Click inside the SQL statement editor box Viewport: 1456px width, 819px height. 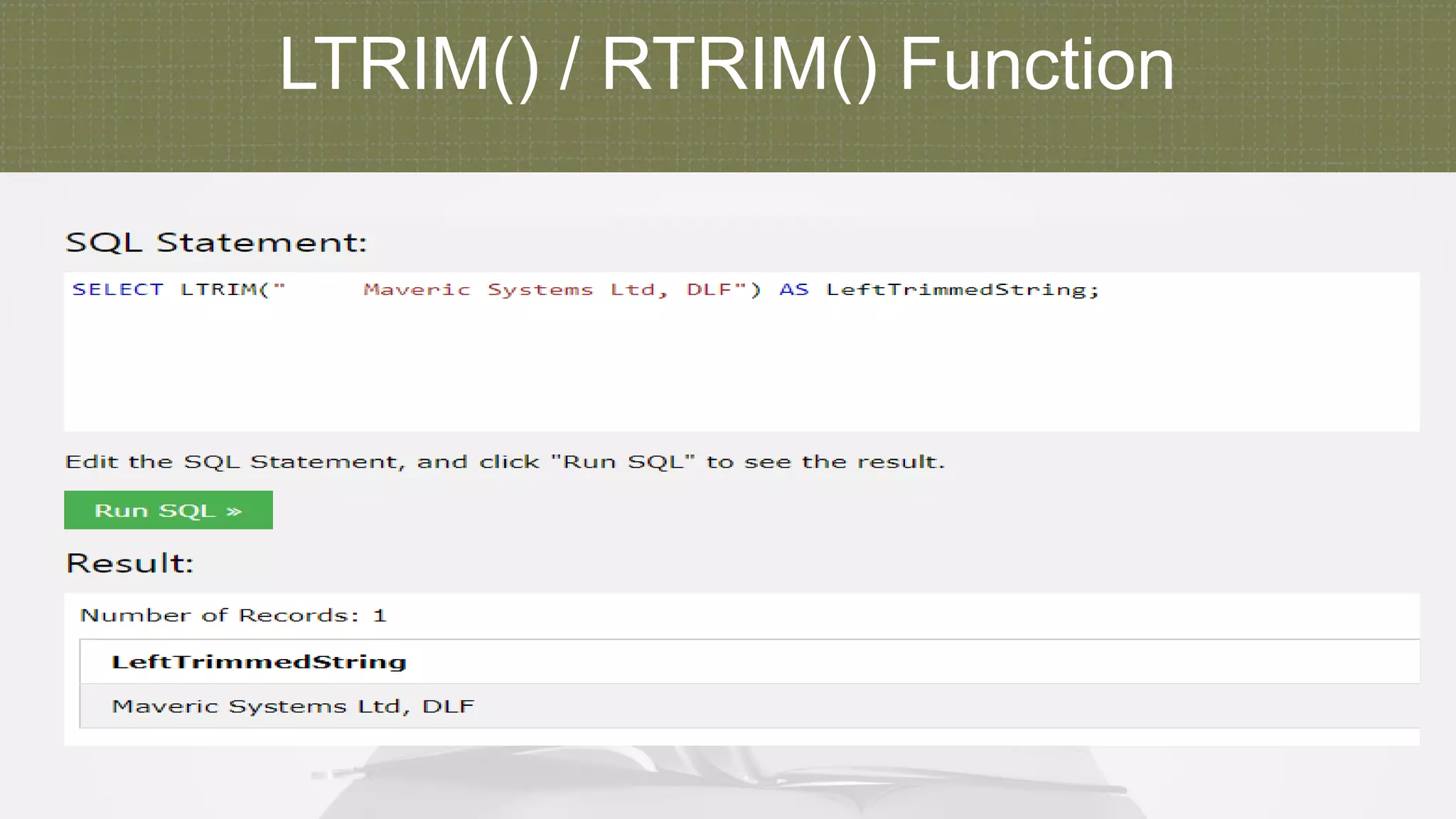(742, 352)
